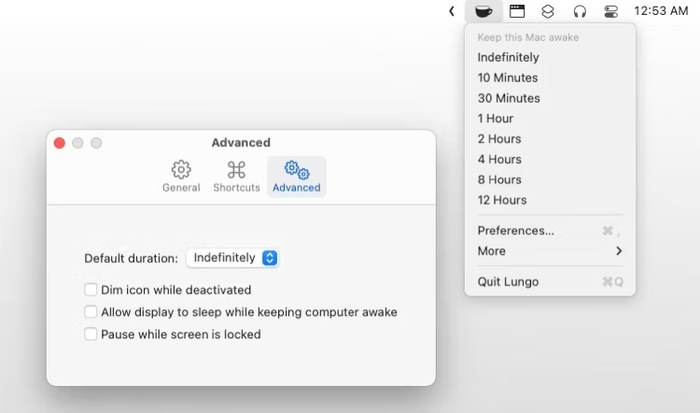
Task: Switch to the Shortcuts preferences tab
Action: tap(236, 176)
